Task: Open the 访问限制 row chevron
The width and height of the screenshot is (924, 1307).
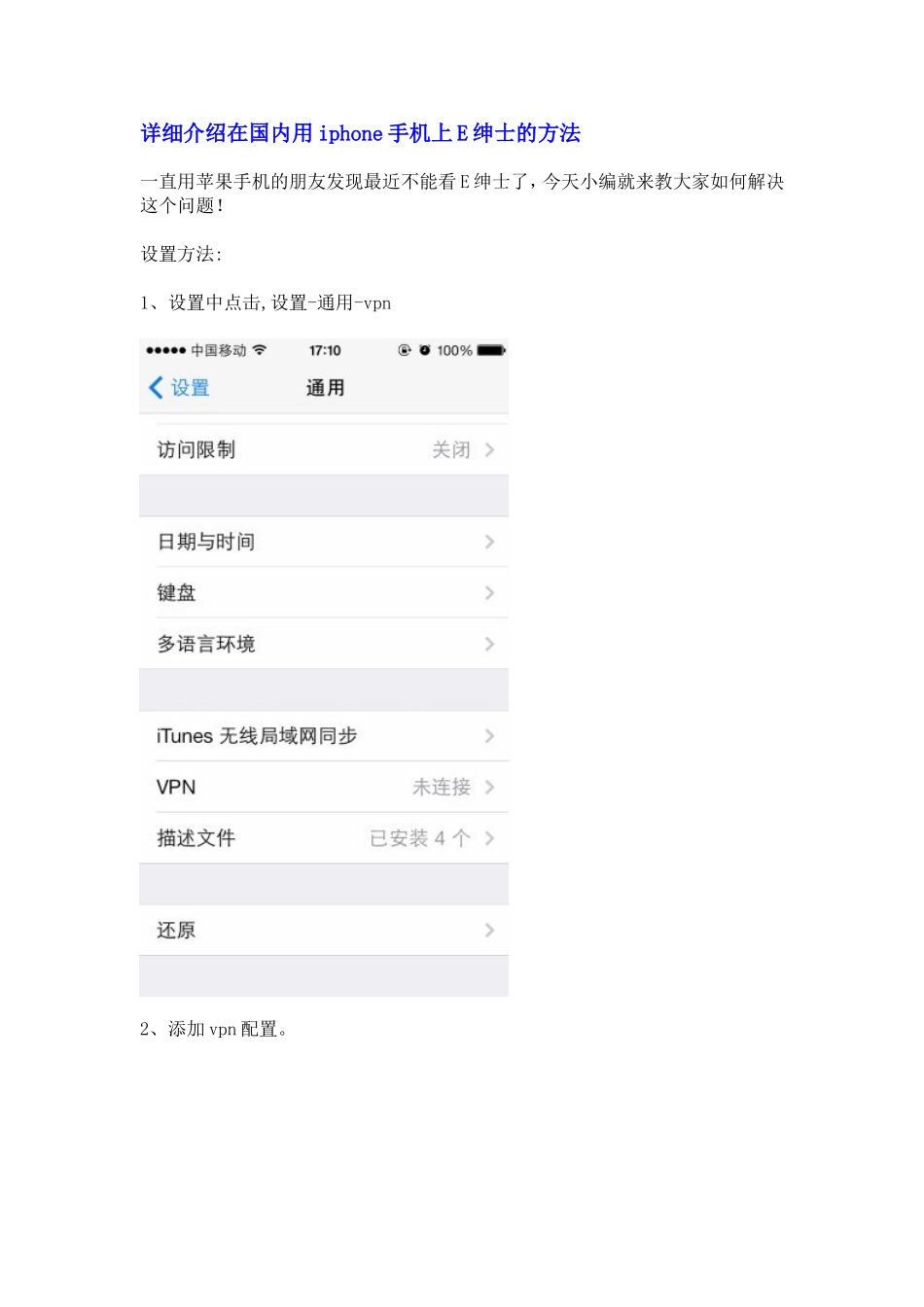Action: click(489, 449)
